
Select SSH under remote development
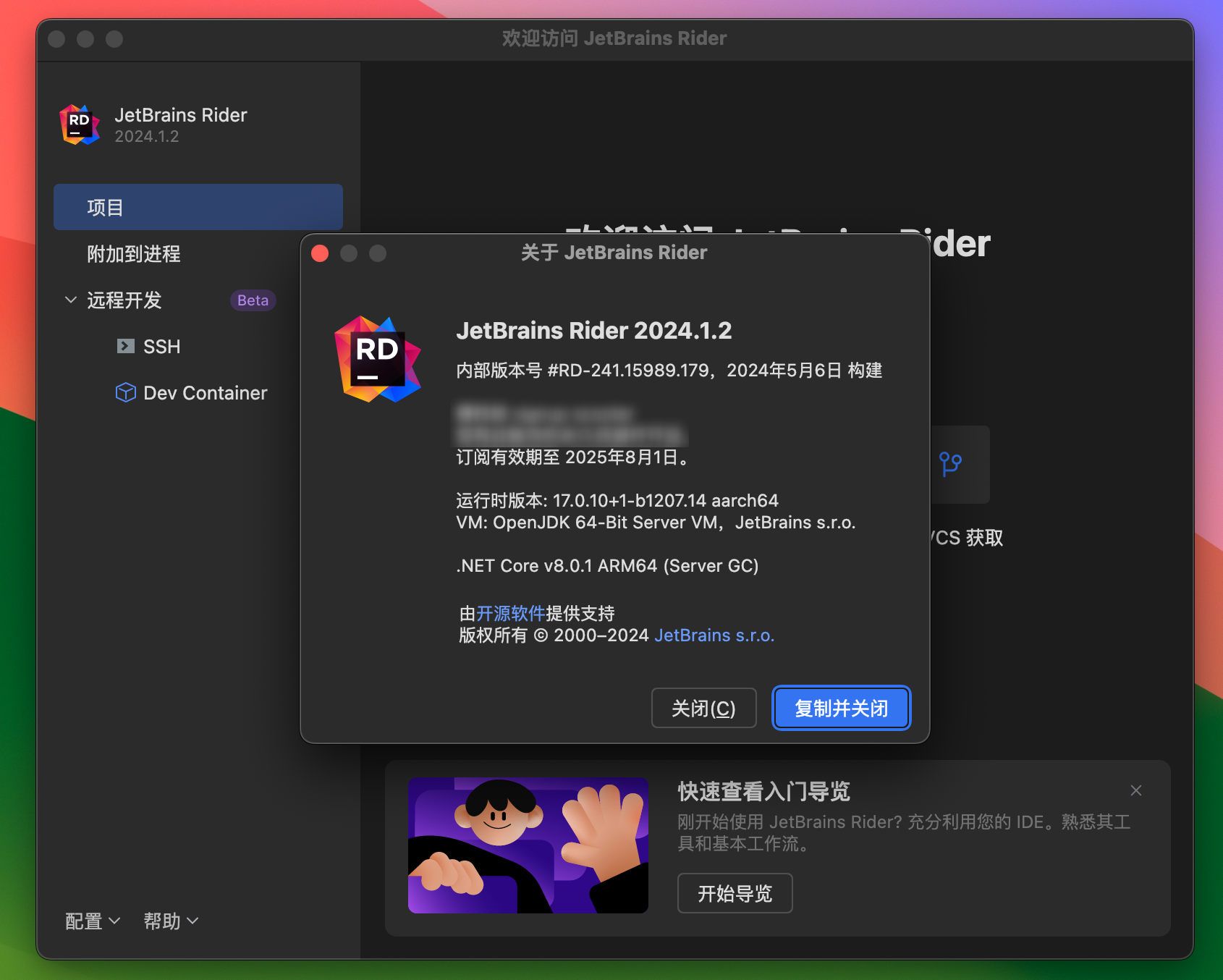click(x=161, y=347)
